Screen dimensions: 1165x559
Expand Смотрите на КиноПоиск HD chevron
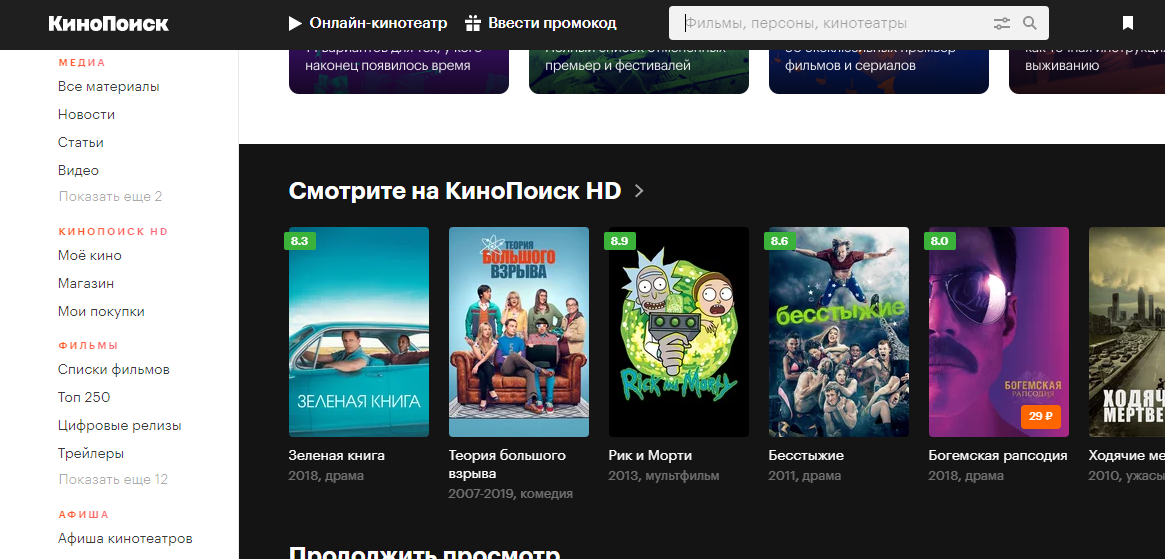639,192
